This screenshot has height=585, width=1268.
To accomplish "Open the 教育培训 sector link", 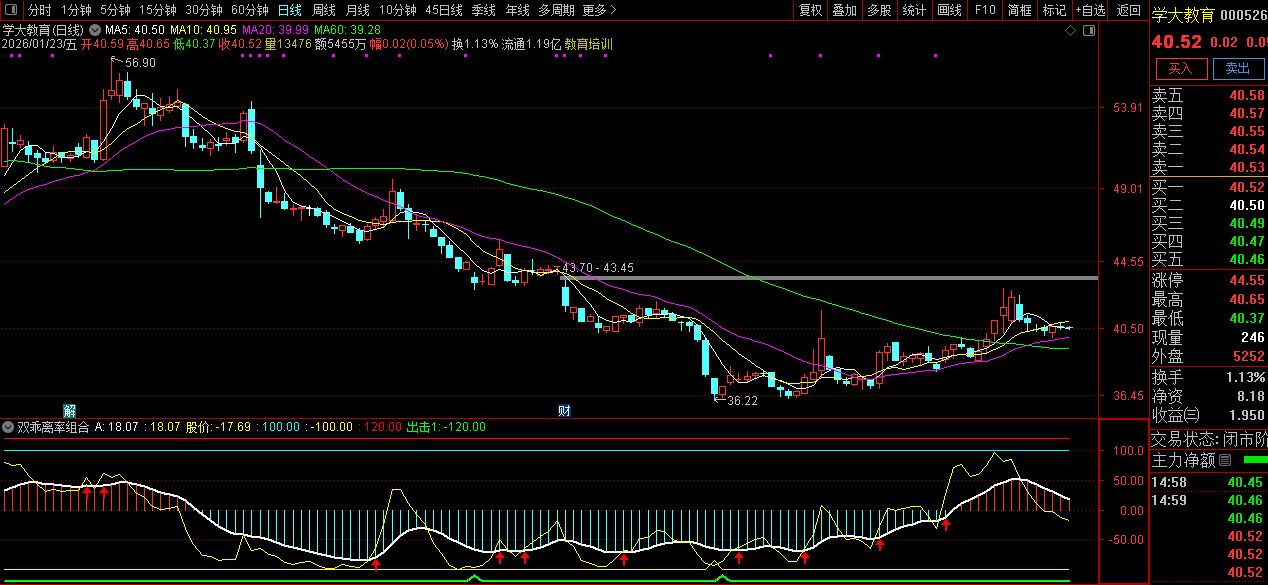I will pyautogui.click(x=589, y=44).
